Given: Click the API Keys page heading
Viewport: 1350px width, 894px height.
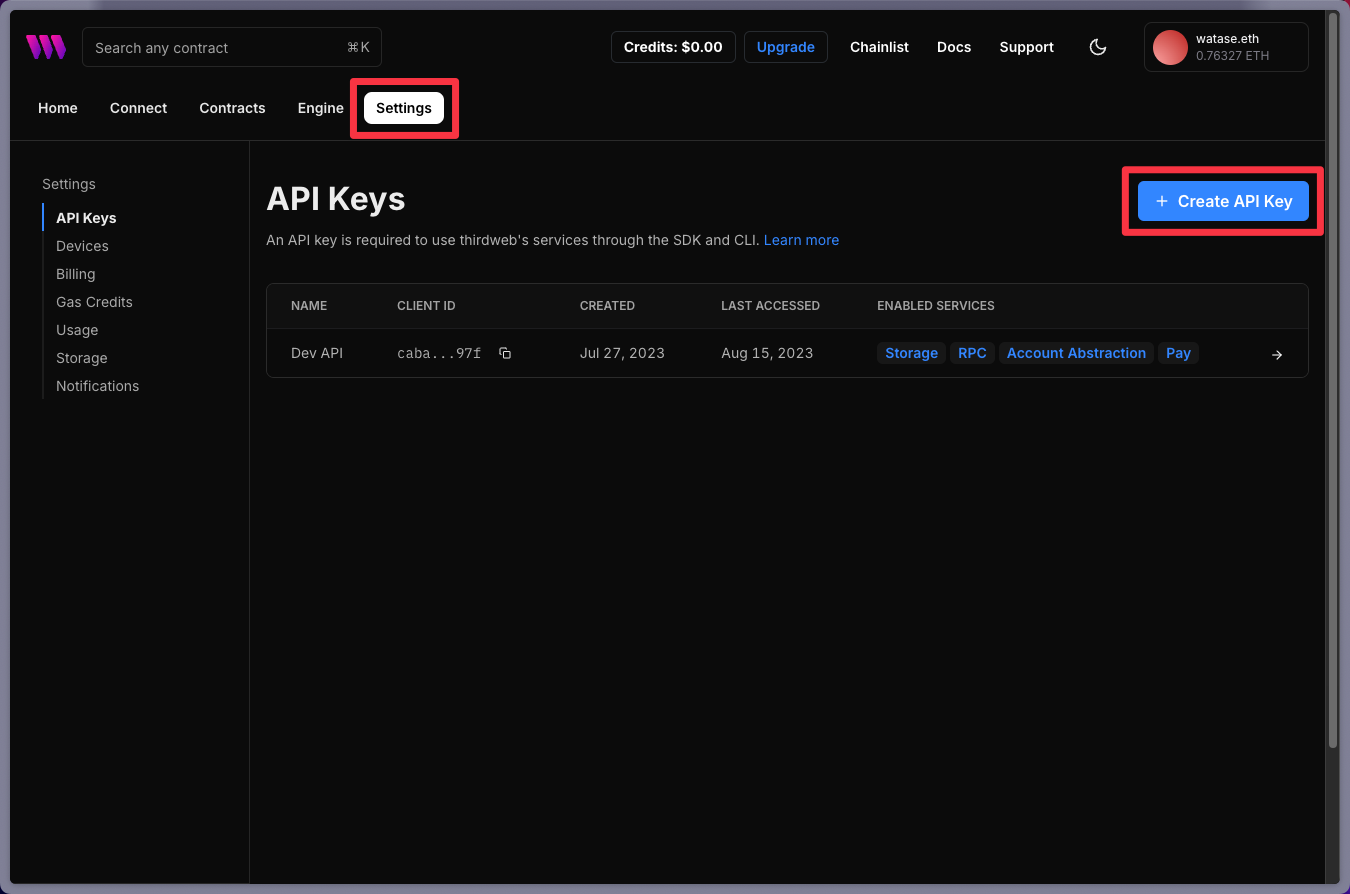Looking at the screenshot, I should pyautogui.click(x=335, y=199).
